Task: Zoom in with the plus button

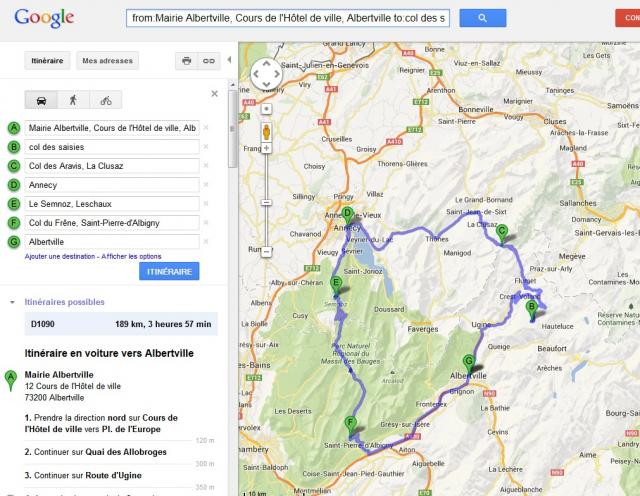Action: click(x=266, y=148)
